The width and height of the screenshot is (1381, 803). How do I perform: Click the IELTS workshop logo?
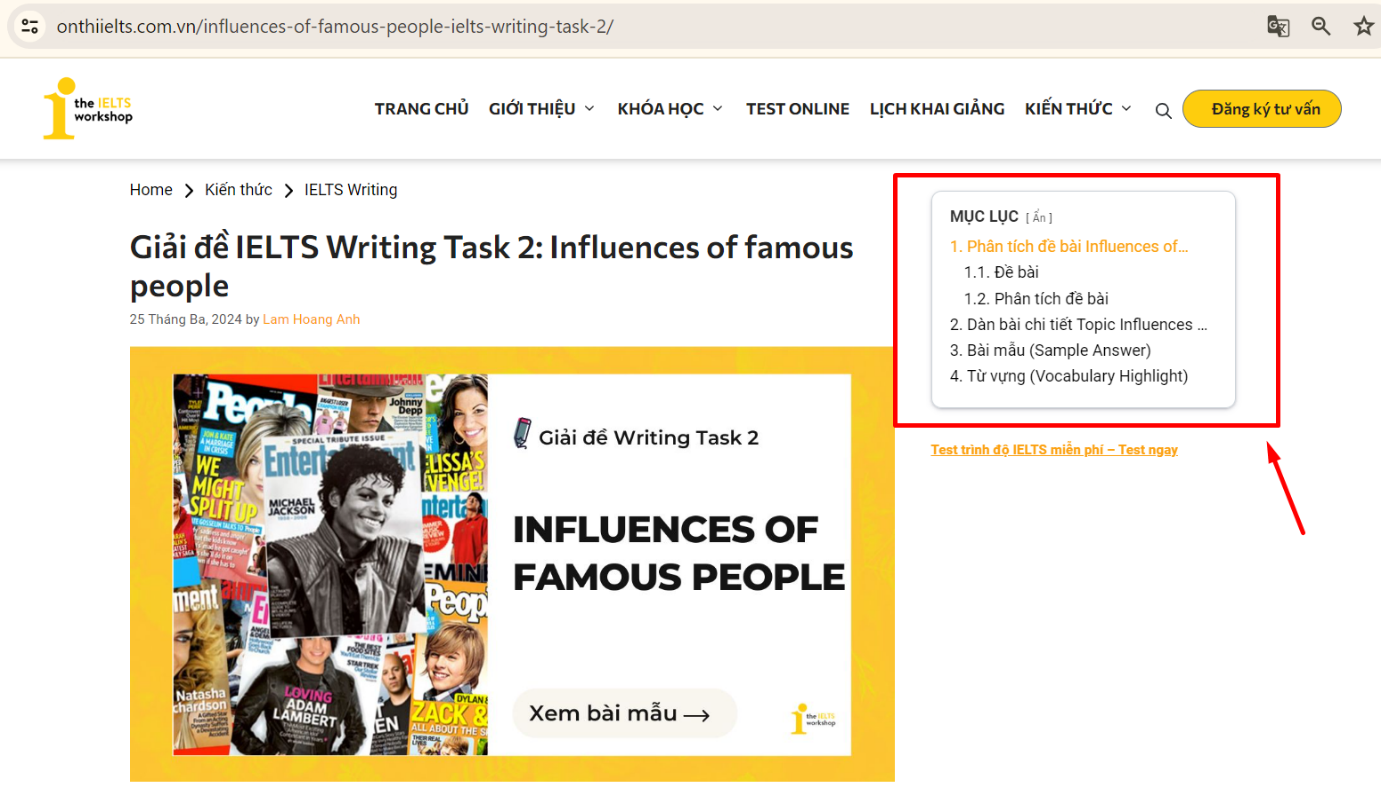[87, 107]
